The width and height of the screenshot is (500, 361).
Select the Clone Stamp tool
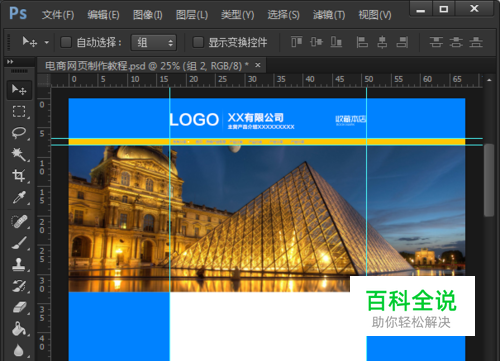[x=19, y=264]
